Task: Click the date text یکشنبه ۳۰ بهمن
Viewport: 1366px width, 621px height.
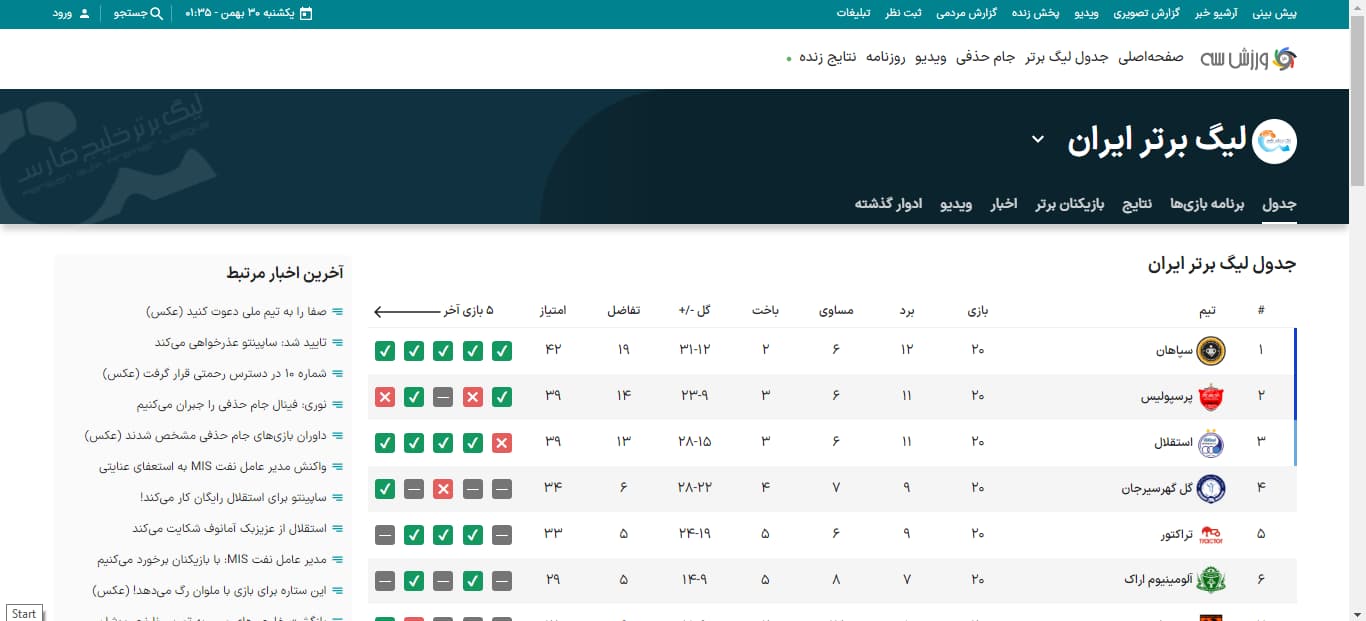Action: [241, 14]
